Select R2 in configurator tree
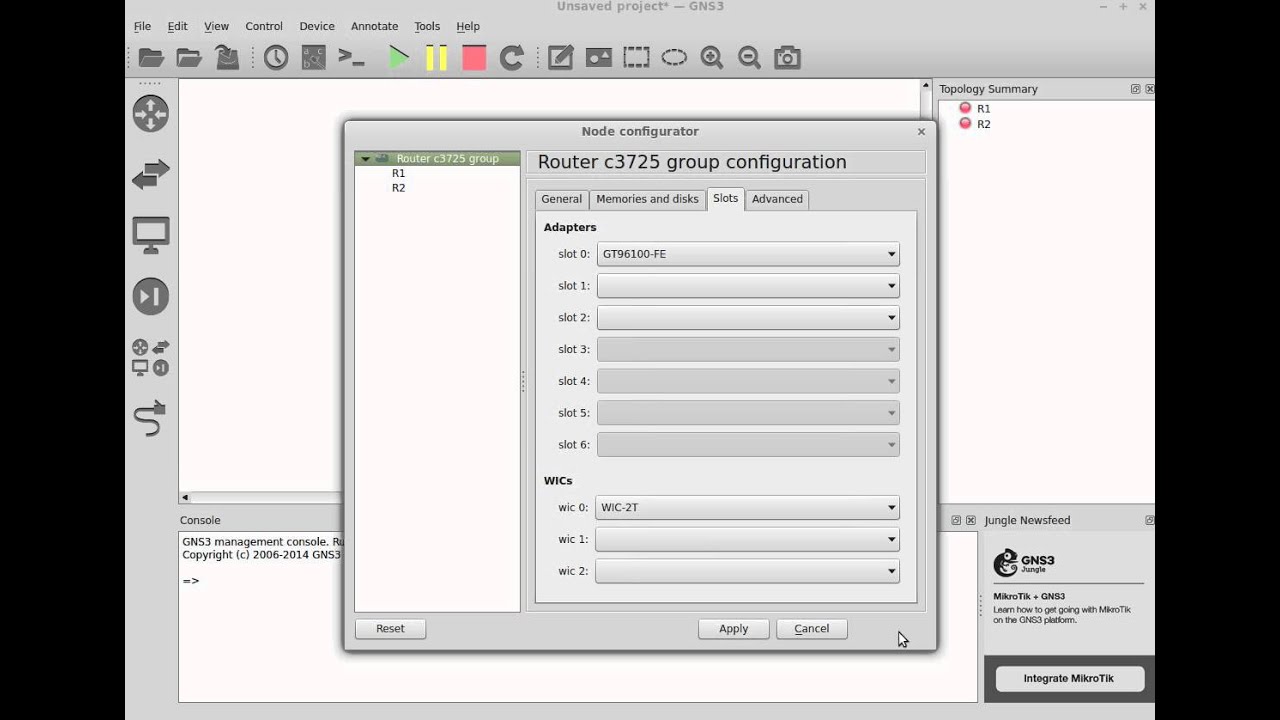 398,188
